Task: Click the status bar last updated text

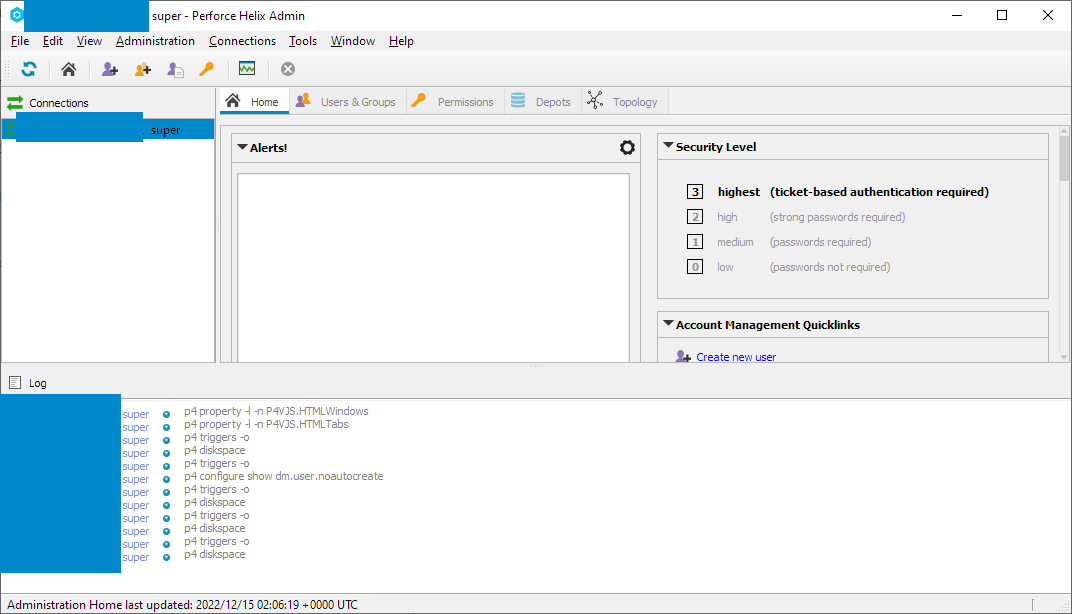Action: point(183,604)
